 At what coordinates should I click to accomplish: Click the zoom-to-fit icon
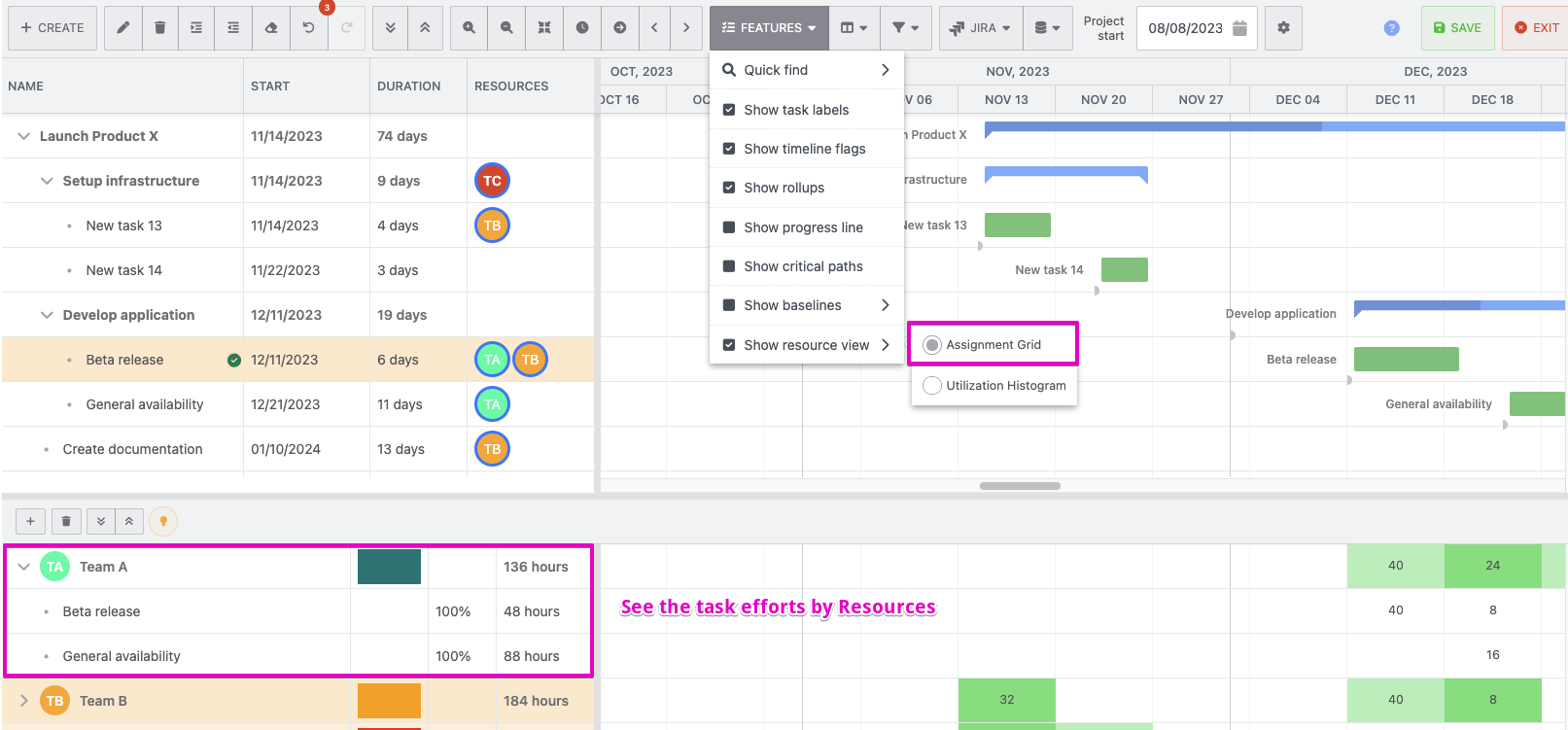pos(544,28)
